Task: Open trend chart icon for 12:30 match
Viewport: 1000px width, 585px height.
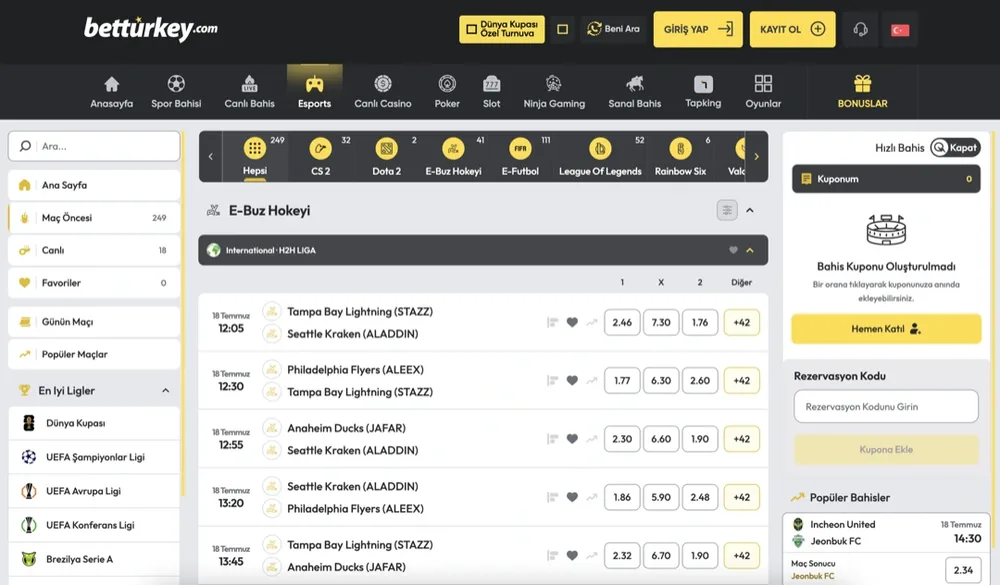Action: (x=592, y=381)
